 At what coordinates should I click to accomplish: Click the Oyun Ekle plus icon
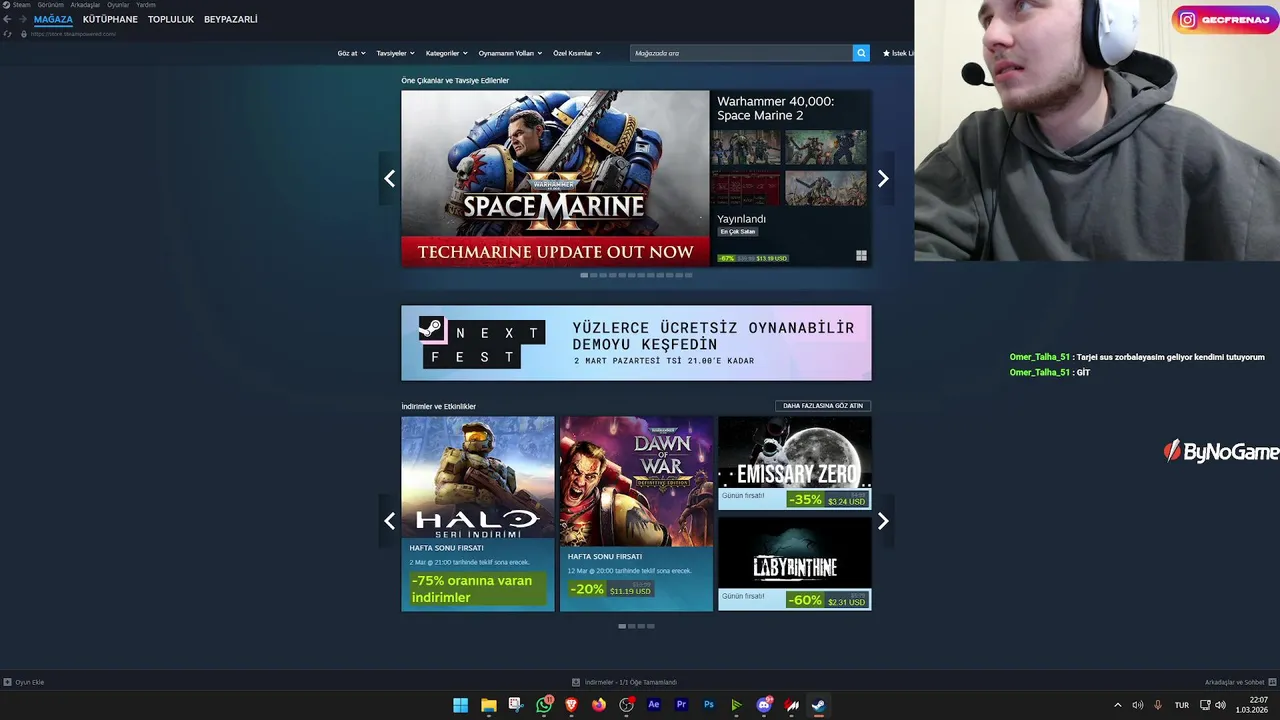click(x=7, y=682)
